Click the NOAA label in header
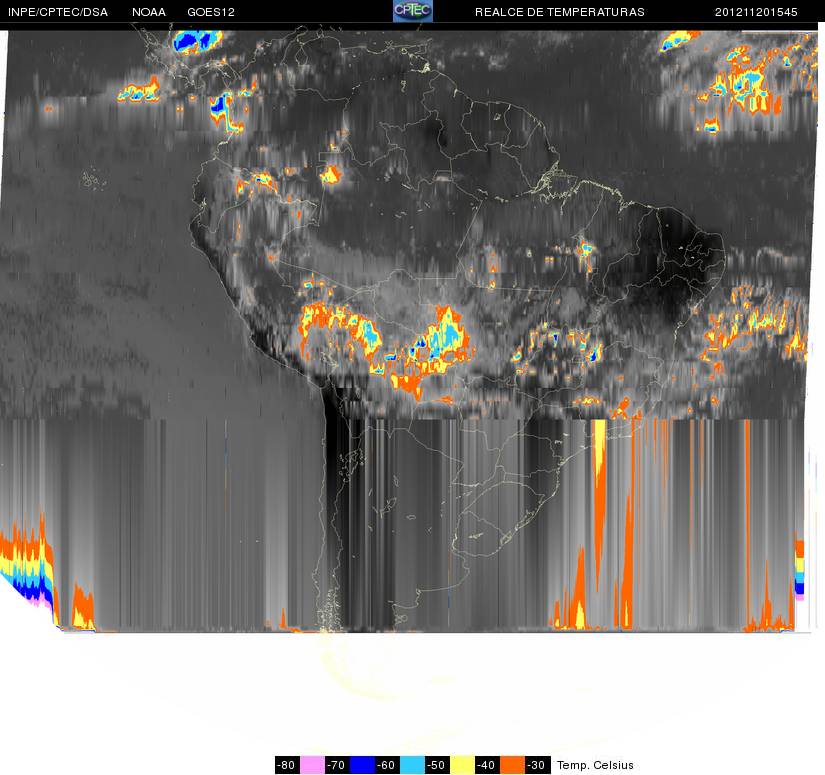Screen dimensions: 825x775 (x=149, y=12)
